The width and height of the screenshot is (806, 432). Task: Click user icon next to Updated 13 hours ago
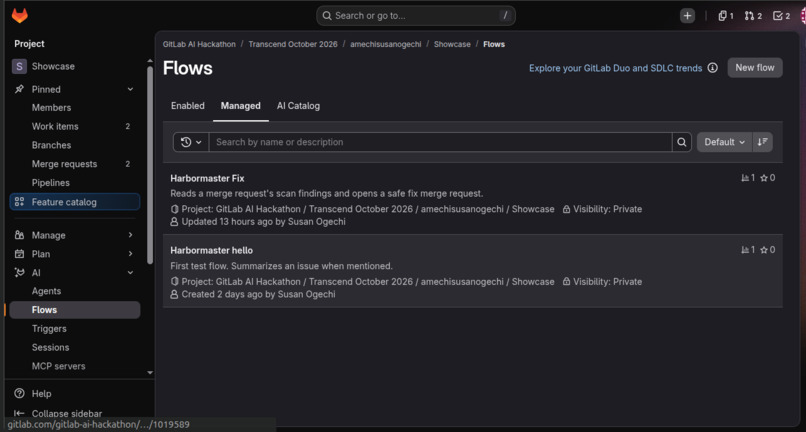(174, 222)
